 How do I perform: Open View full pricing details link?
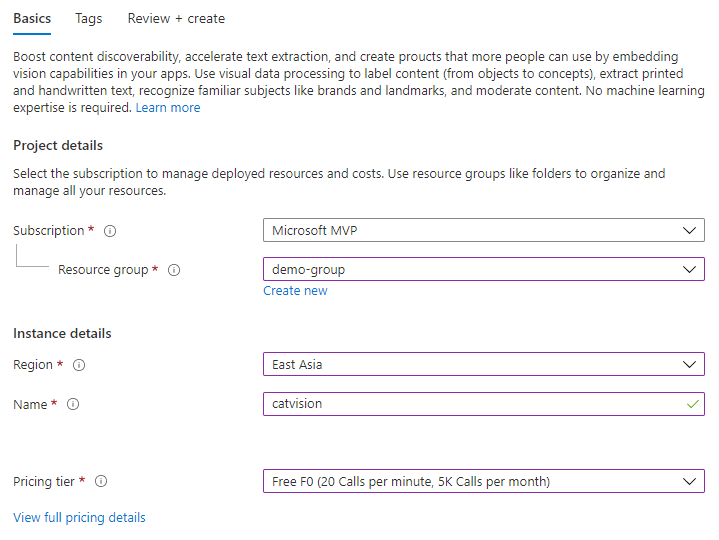[79, 518]
